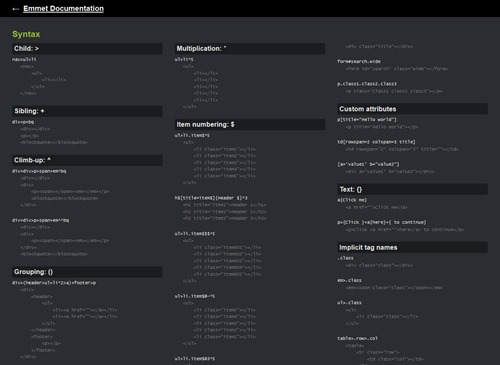The height and width of the screenshot is (365, 500).
Task: Click the p.class1.class2.class3 abbreviation
Action: pos(367,84)
